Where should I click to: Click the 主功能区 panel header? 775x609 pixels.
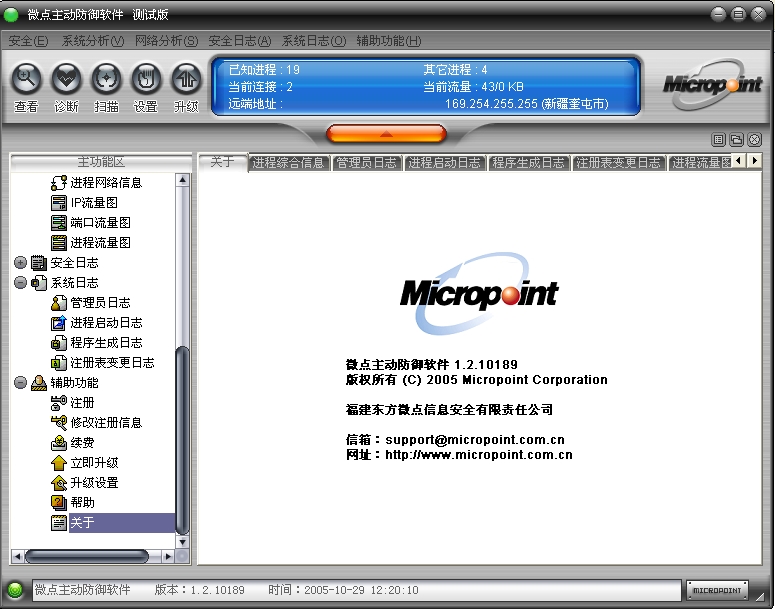pos(101,162)
